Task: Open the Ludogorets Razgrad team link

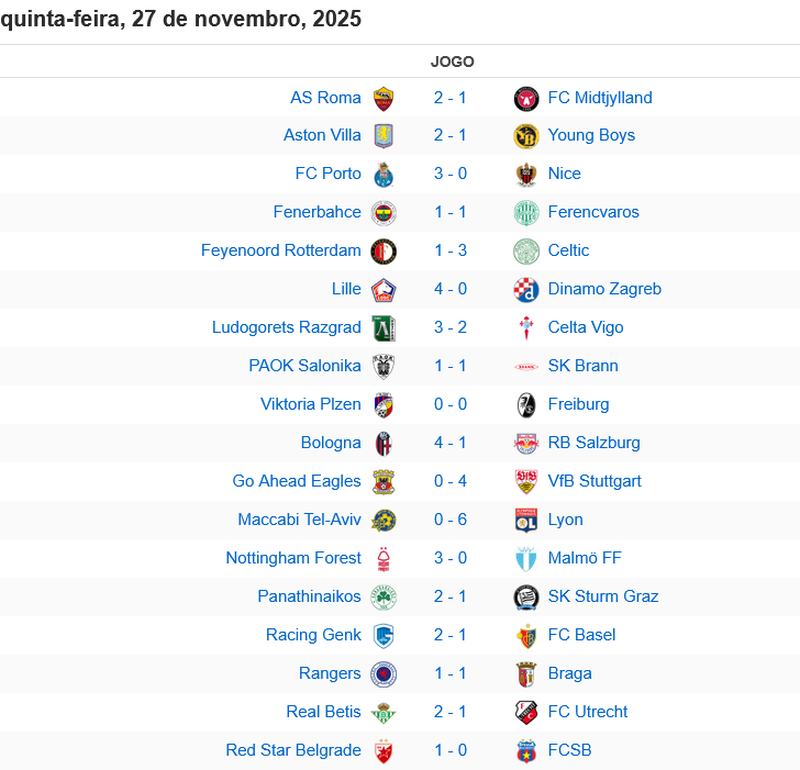Action: pyautogui.click(x=286, y=327)
